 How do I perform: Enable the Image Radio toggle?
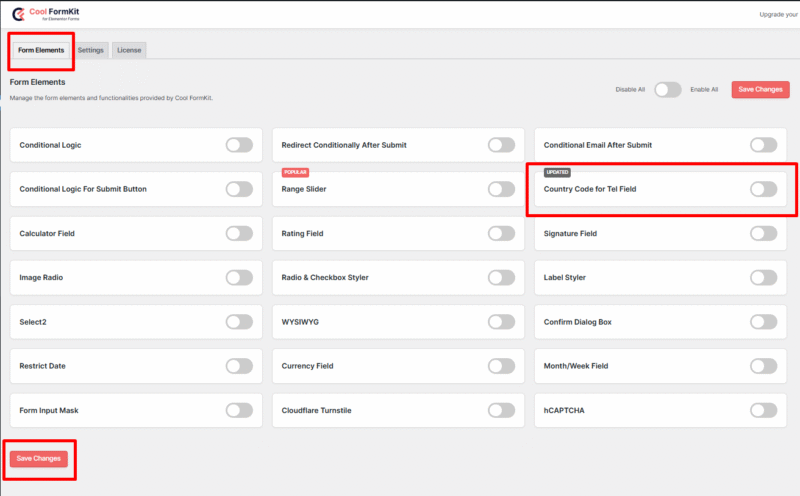point(239,278)
